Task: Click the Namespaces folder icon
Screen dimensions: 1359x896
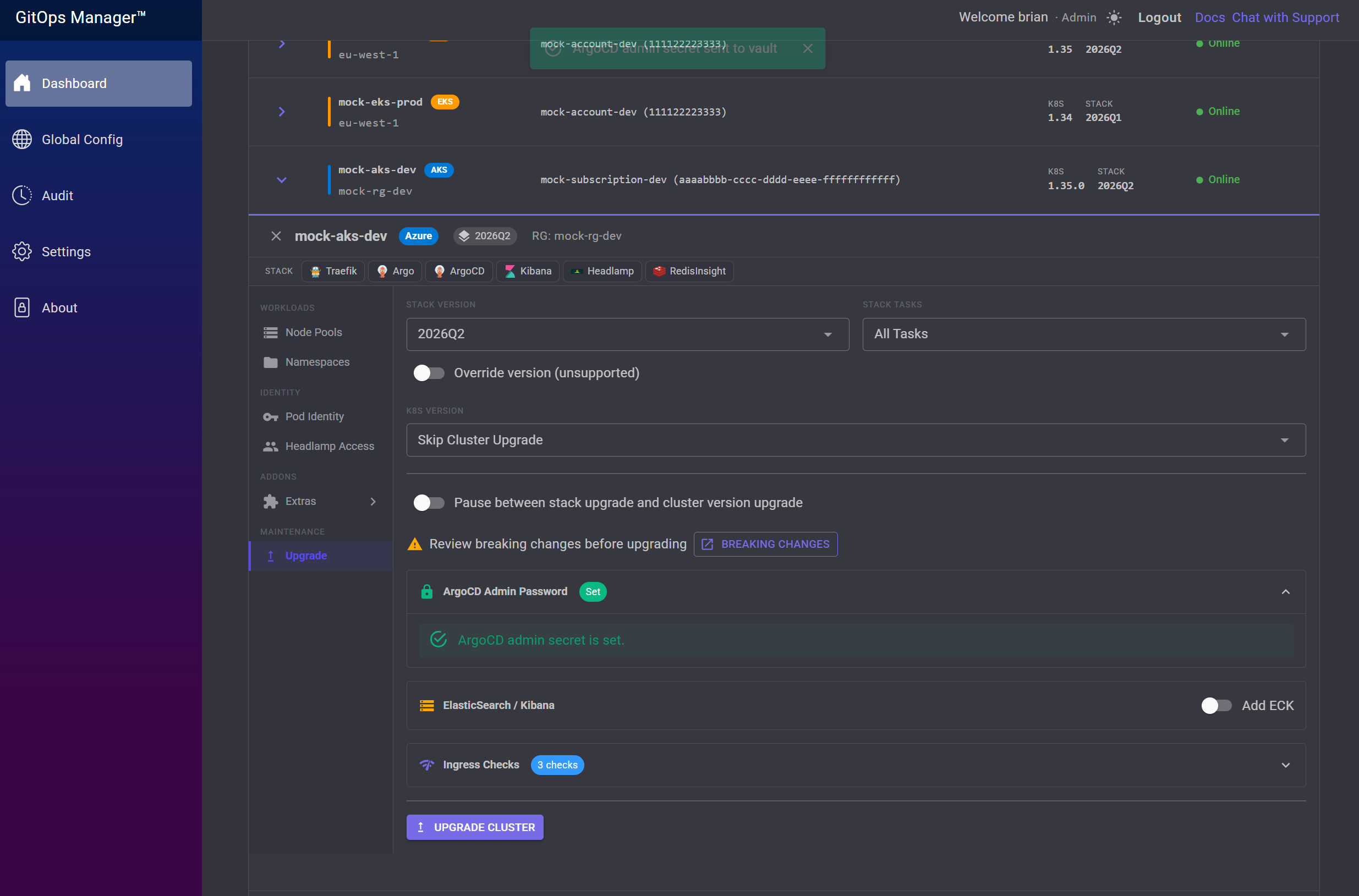Action: (x=270, y=362)
